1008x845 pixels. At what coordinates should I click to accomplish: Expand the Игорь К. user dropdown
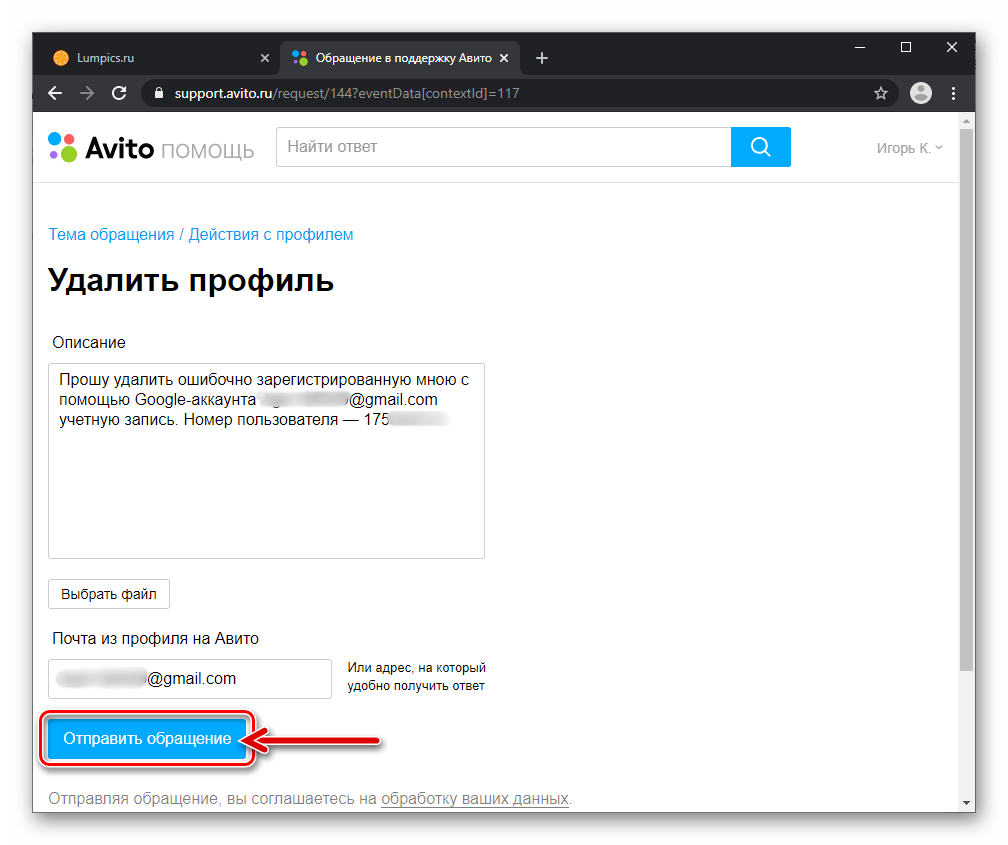click(909, 148)
